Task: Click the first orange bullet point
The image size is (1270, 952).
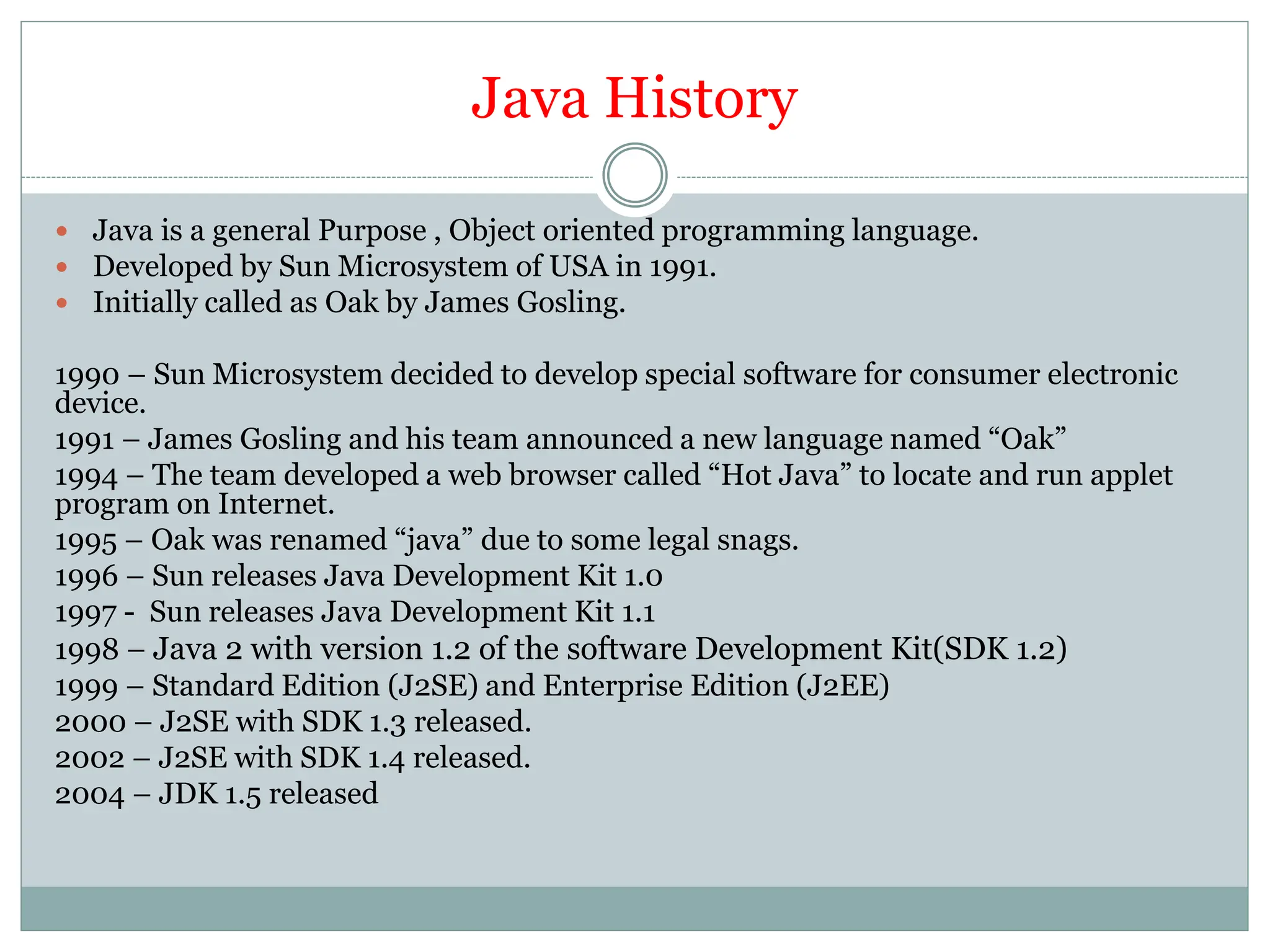Action: coord(61,232)
